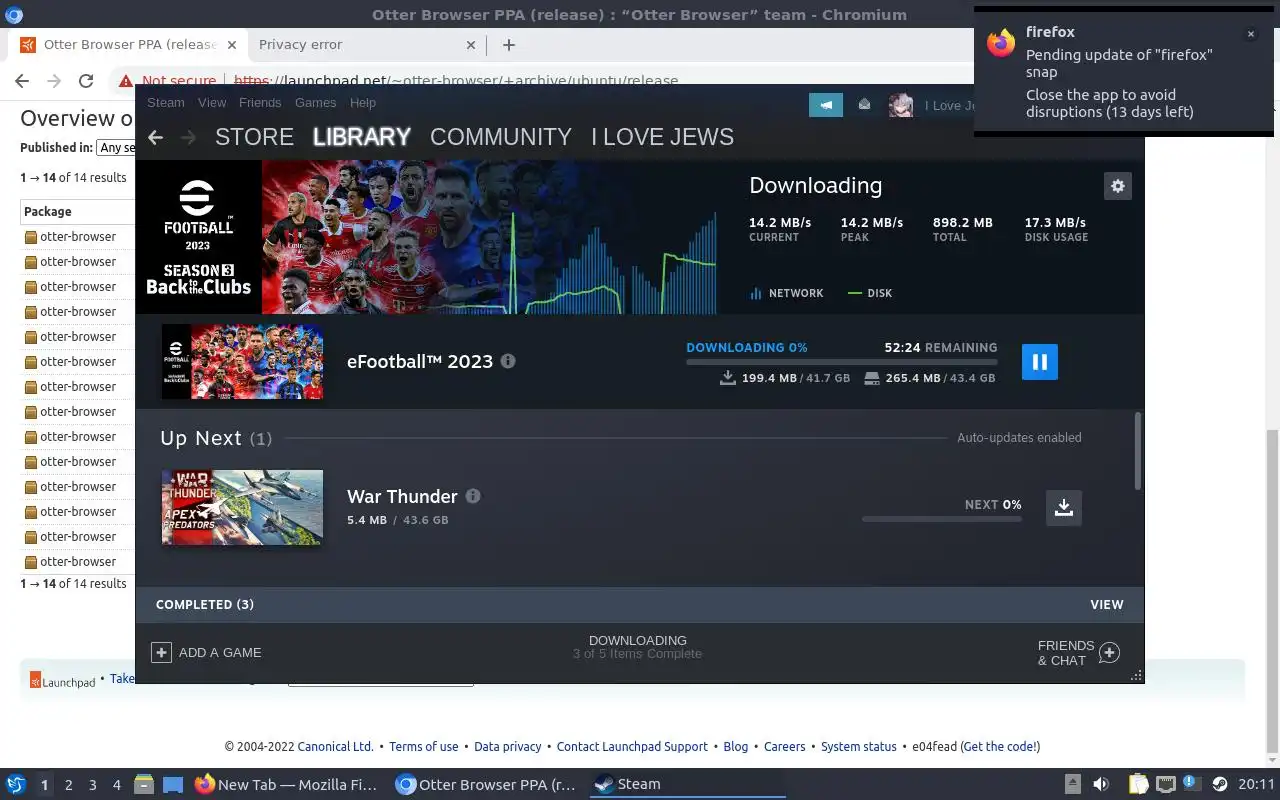This screenshot has height=800, width=1280.
Task: Click the Chromium address bar URL
Action: 455,81
